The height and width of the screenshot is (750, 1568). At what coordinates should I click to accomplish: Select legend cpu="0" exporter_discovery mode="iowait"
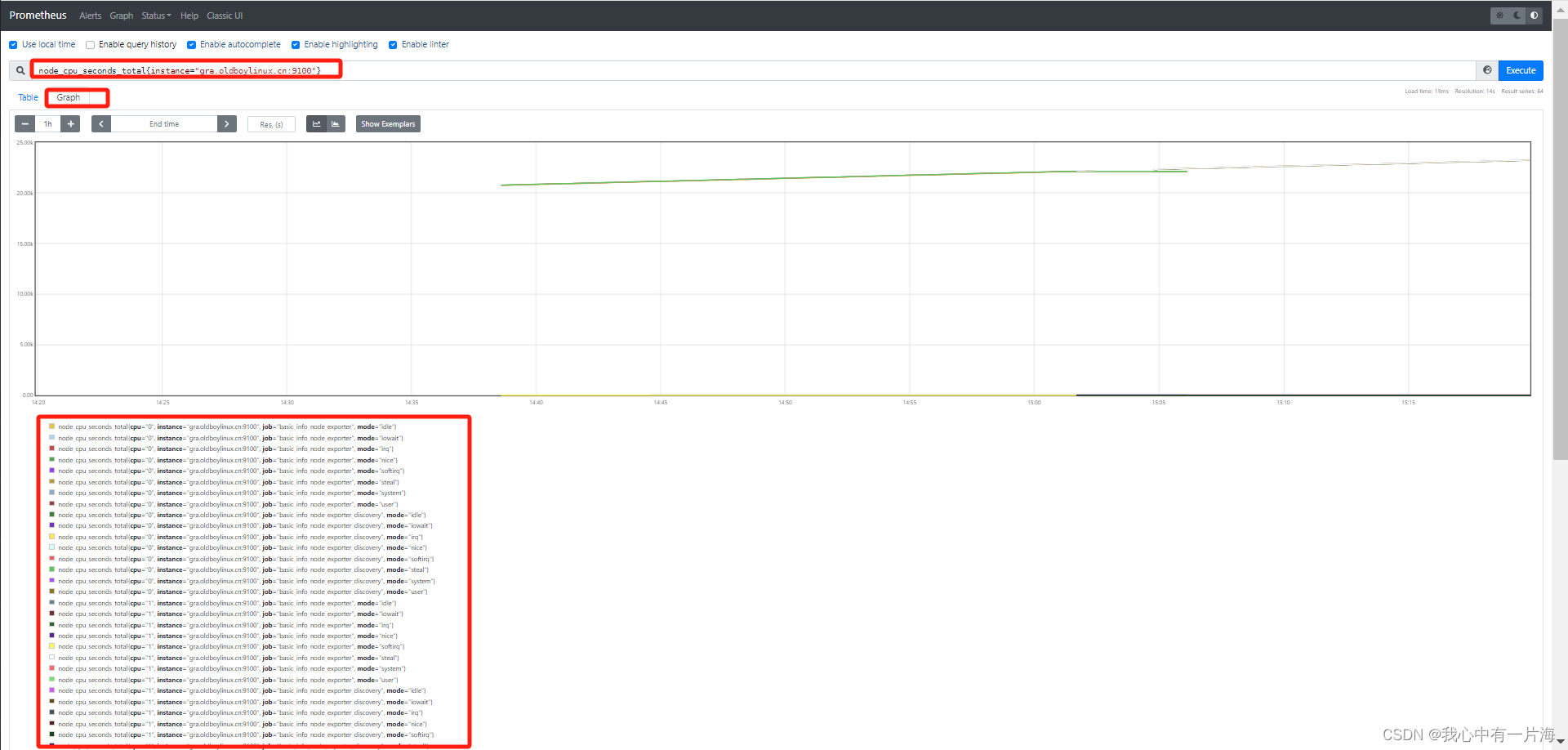(x=241, y=525)
